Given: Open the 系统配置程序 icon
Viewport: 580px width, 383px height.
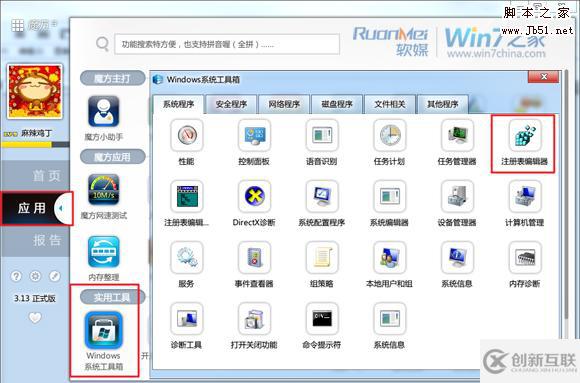Looking at the screenshot, I should click(322, 196).
